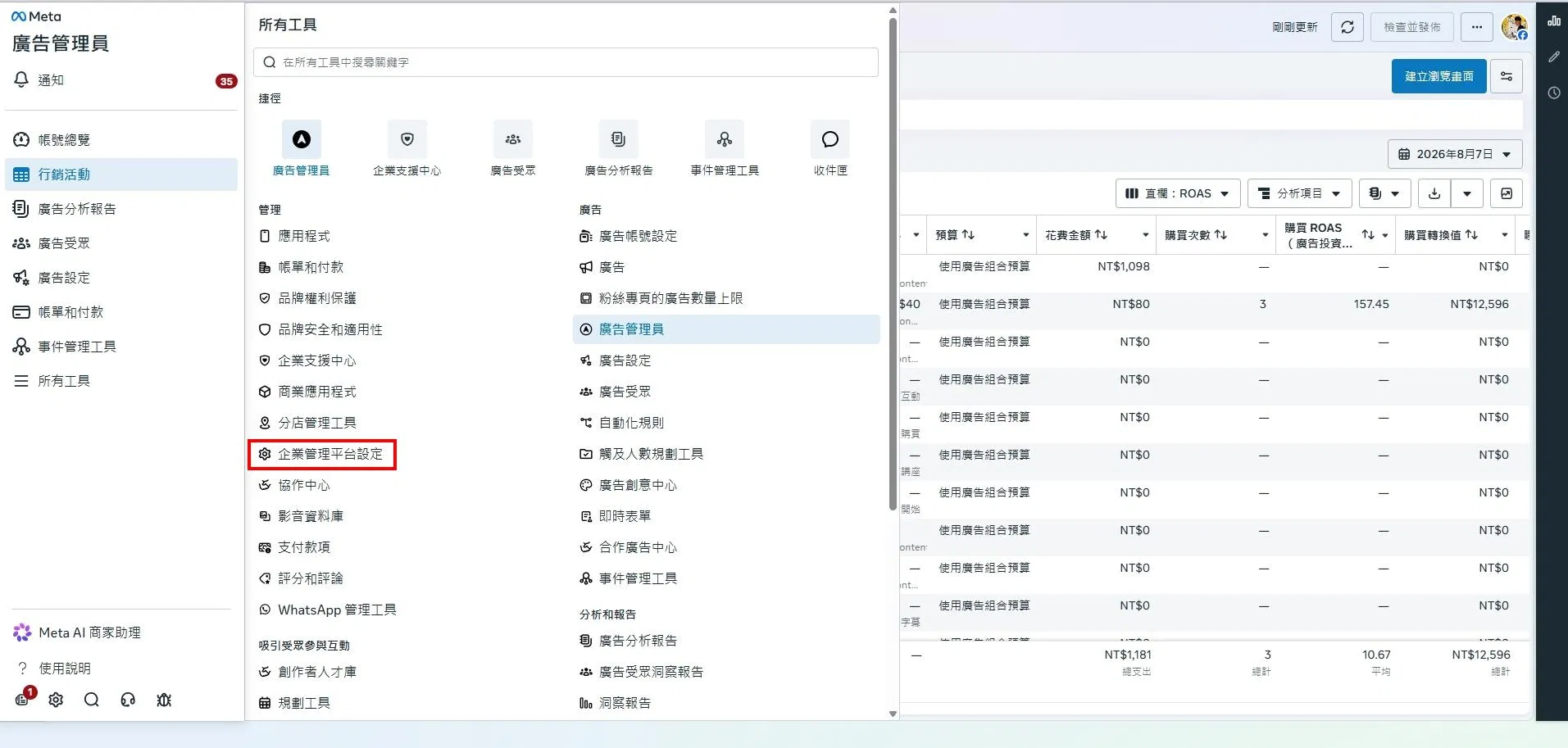
Task: Open 協作中心 in the tools list
Action: click(294, 485)
